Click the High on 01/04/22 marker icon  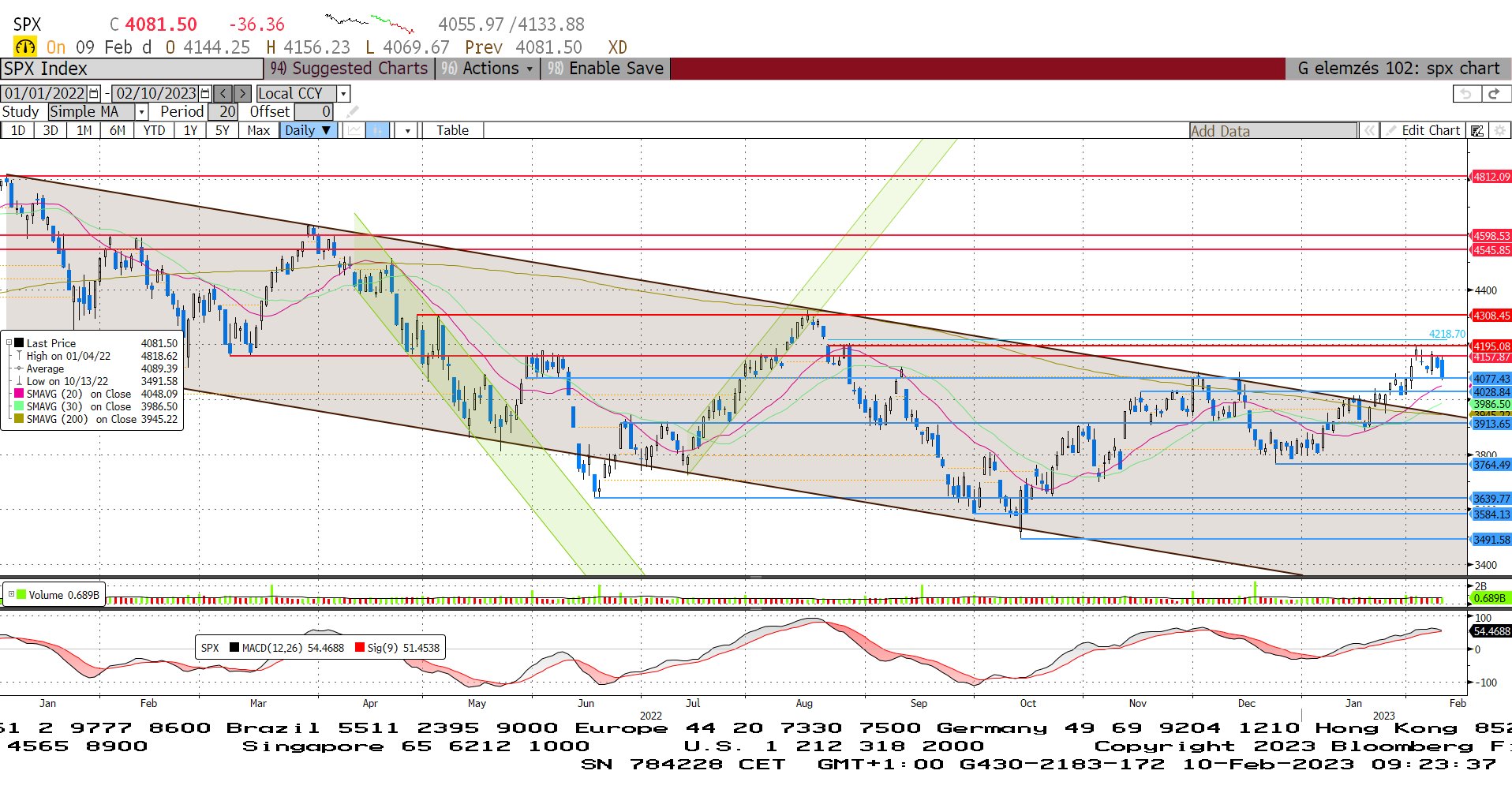pos(19,356)
